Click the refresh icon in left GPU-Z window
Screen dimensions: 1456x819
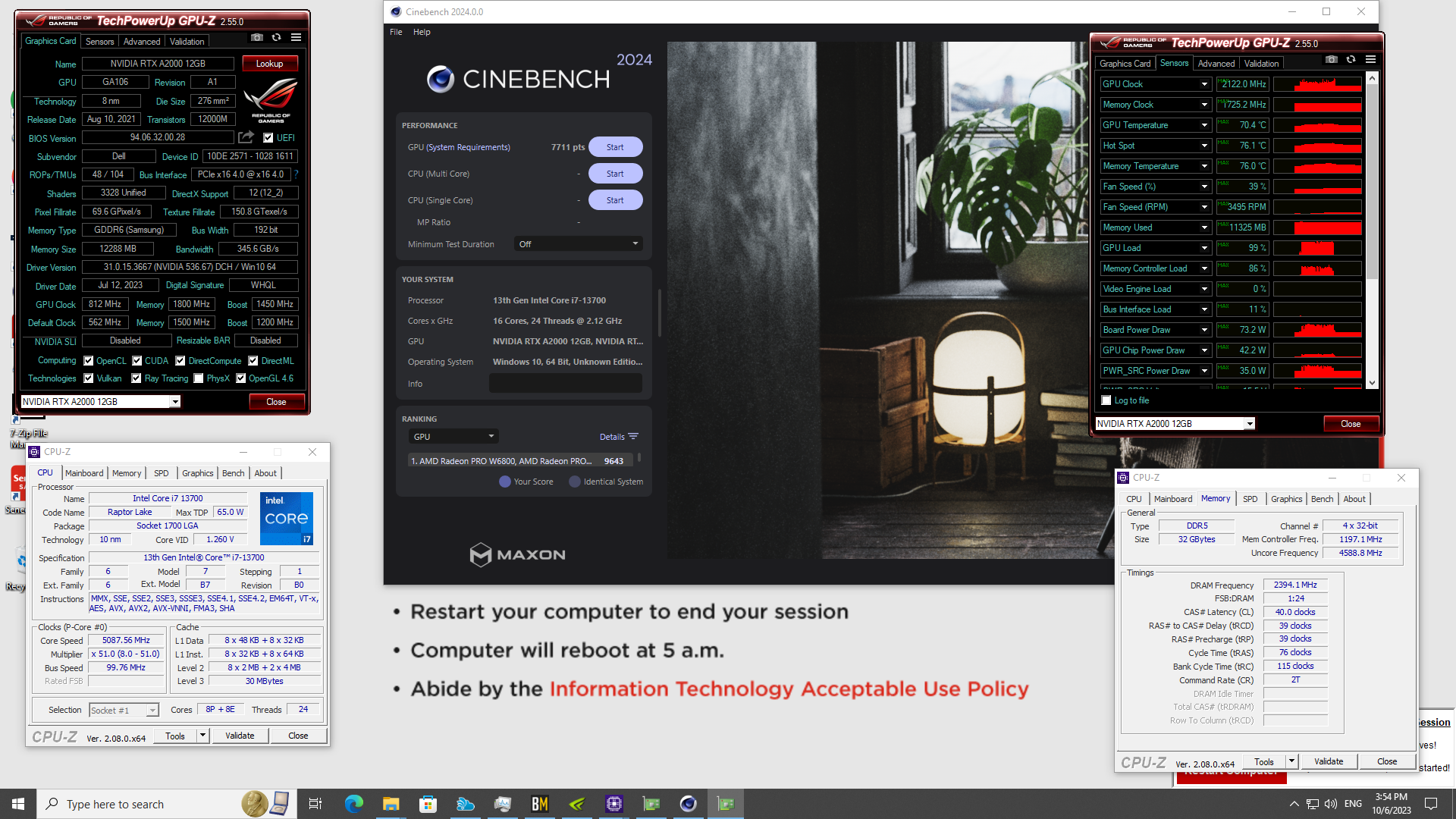click(276, 37)
